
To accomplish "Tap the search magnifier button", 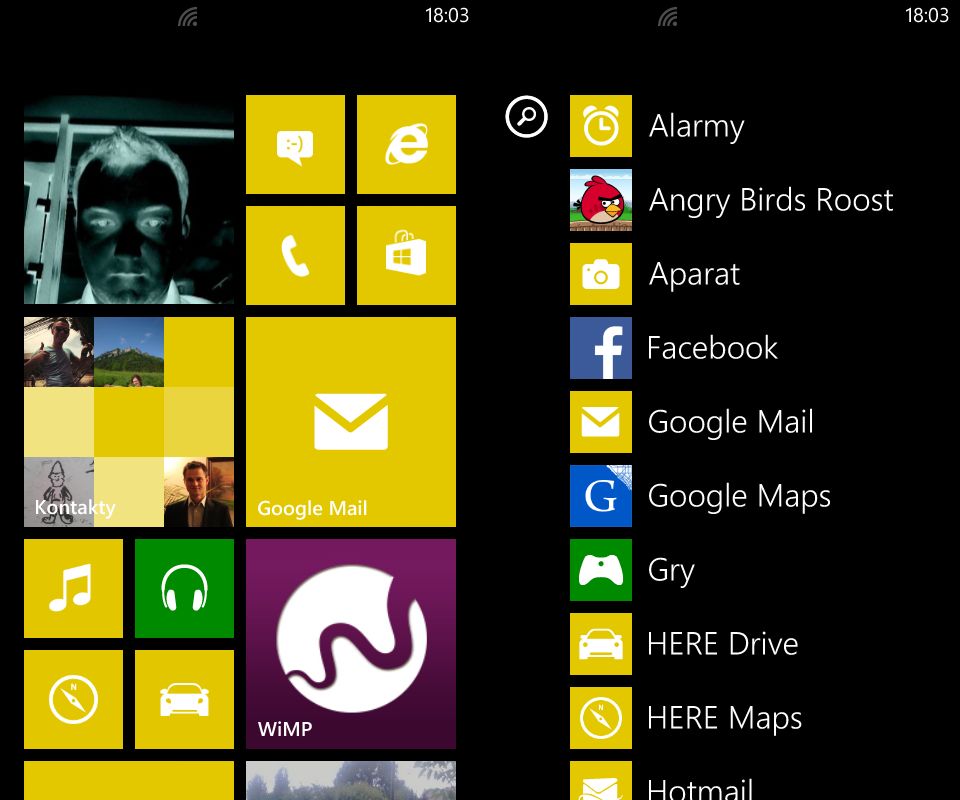I will point(527,116).
